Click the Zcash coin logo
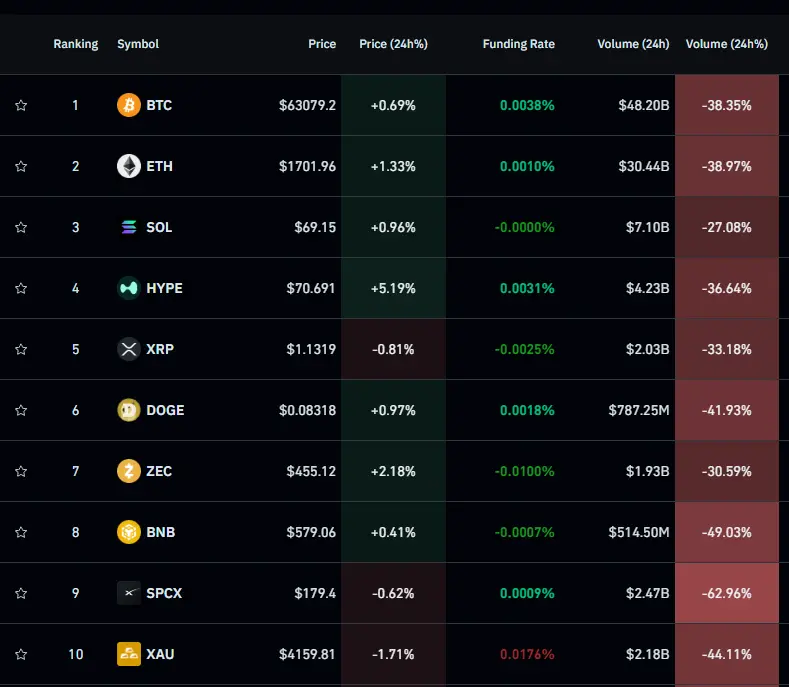Screen dimensions: 789x687 click(x=129, y=471)
